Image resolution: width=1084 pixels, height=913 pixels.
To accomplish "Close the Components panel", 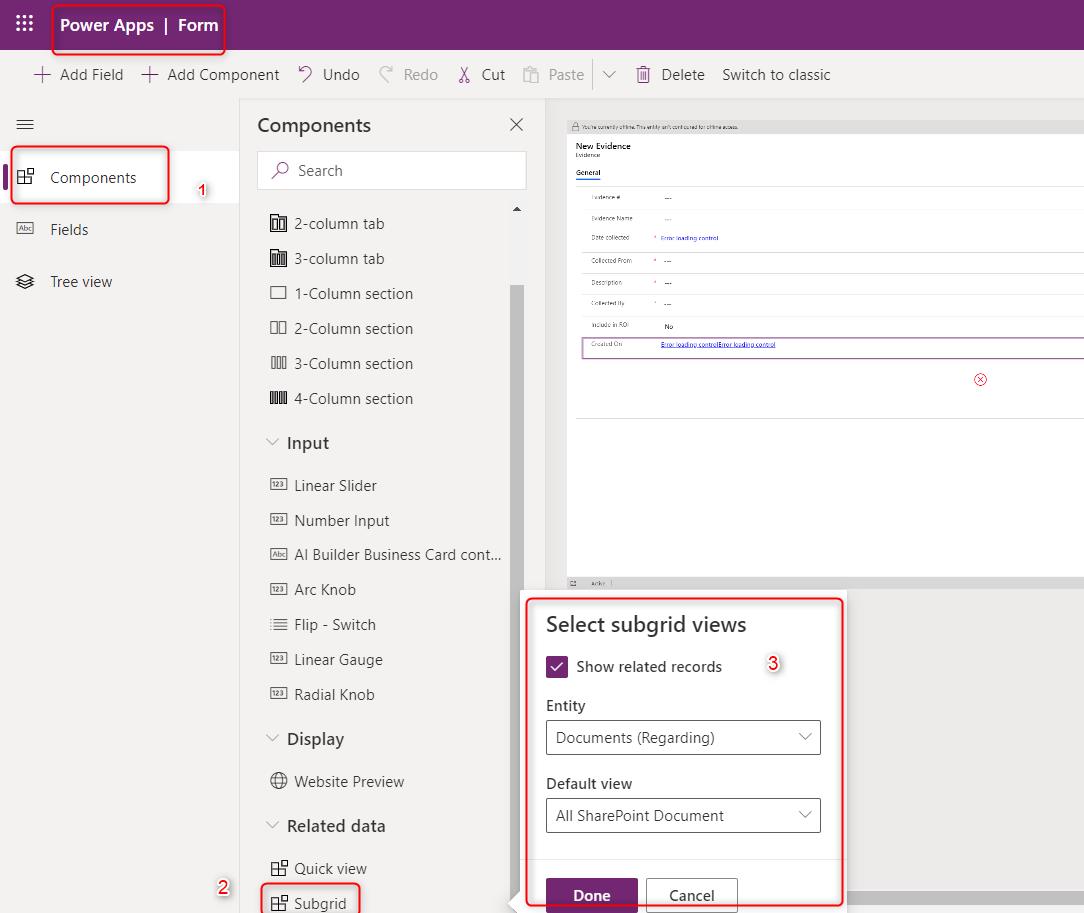I will (516, 124).
